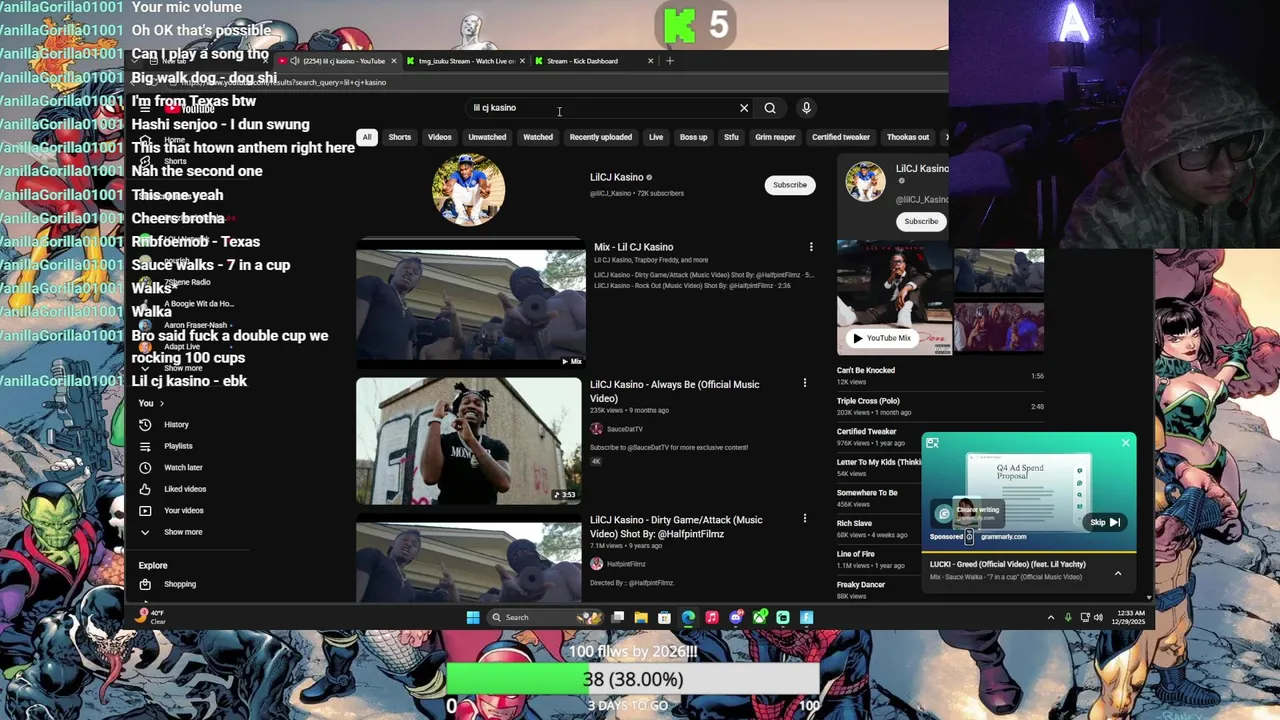Open a new browser tab with plus icon
Screen dimensions: 1280x720
click(x=670, y=61)
